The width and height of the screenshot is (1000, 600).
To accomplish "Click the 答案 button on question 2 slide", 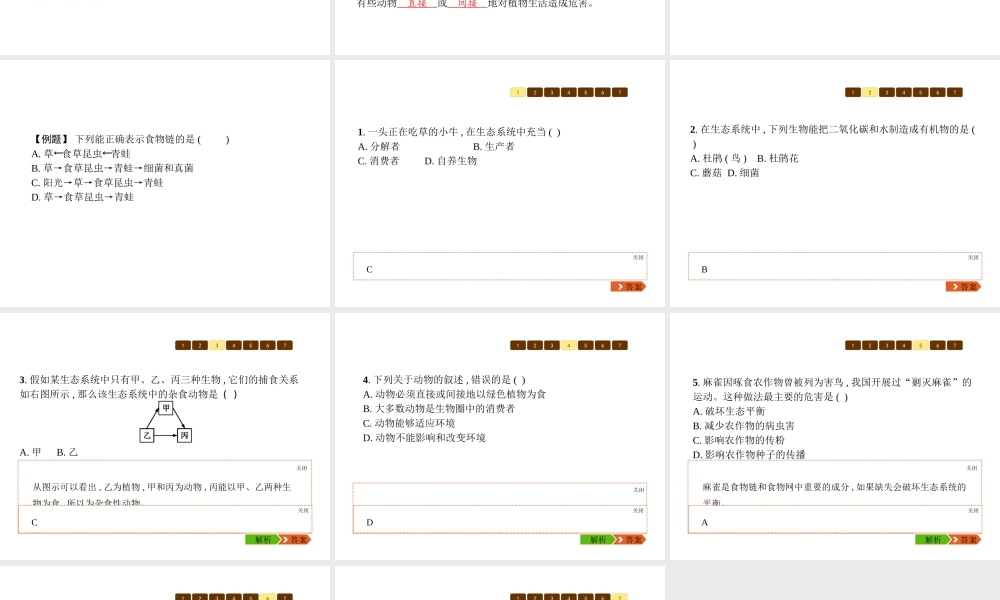I will pos(964,286).
